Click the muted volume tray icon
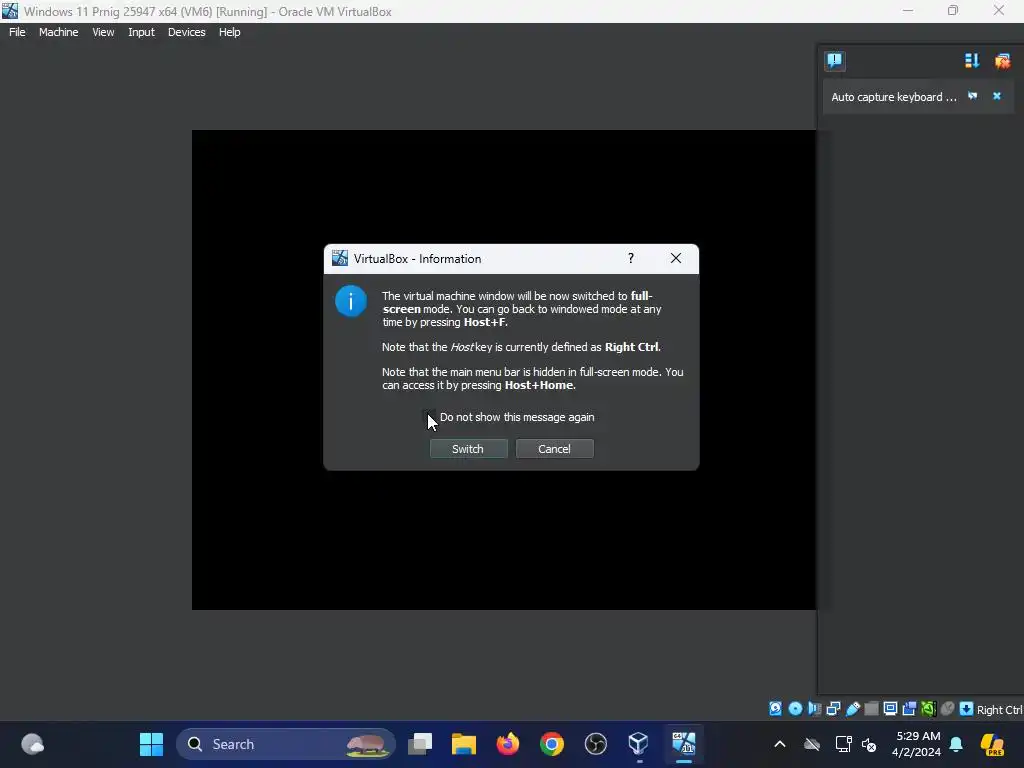This screenshot has width=1024, height=768. coord(869,744)
